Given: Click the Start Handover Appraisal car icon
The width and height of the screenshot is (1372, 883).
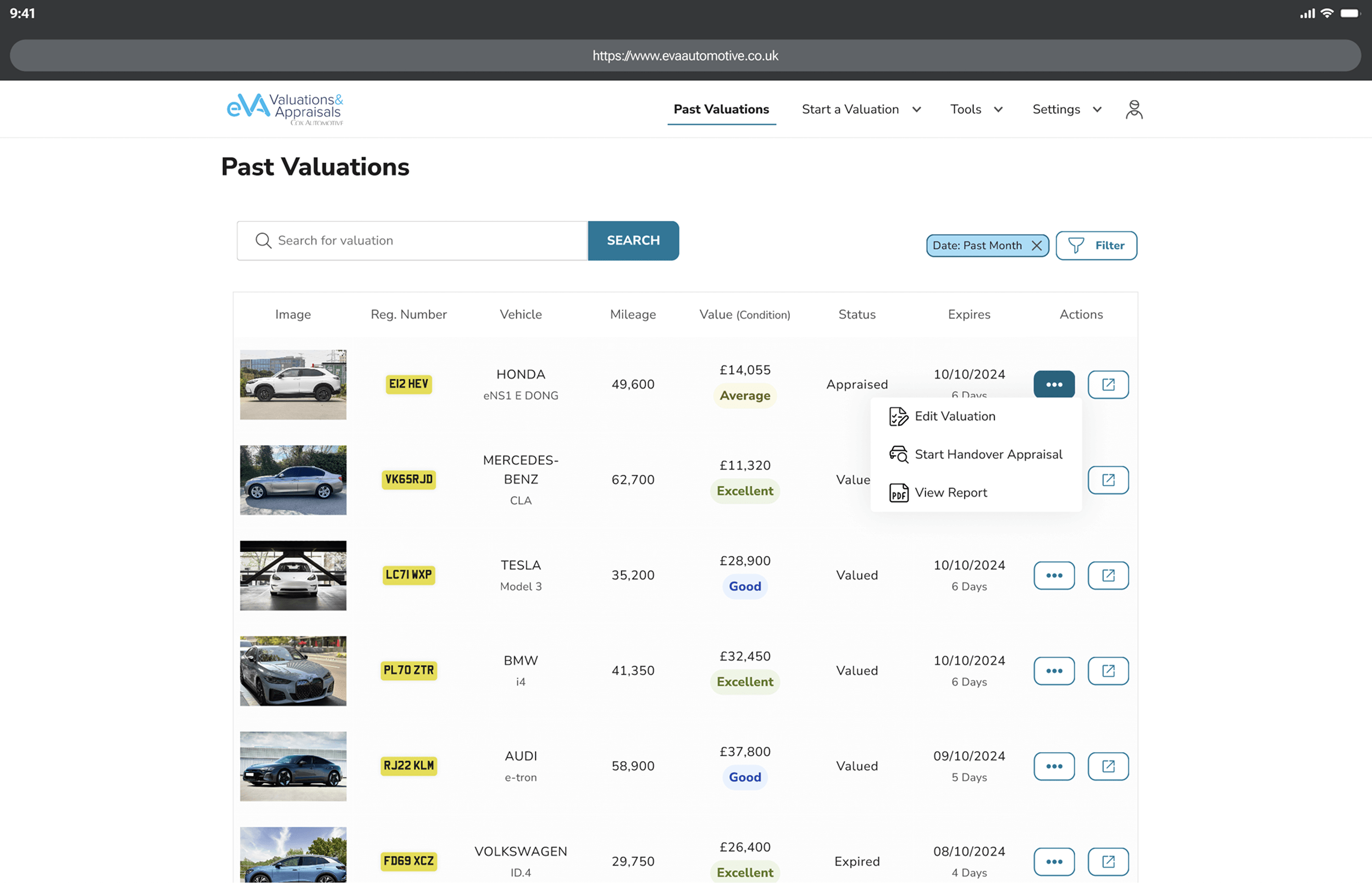Looking at the screenshot, I should [899, 454].
